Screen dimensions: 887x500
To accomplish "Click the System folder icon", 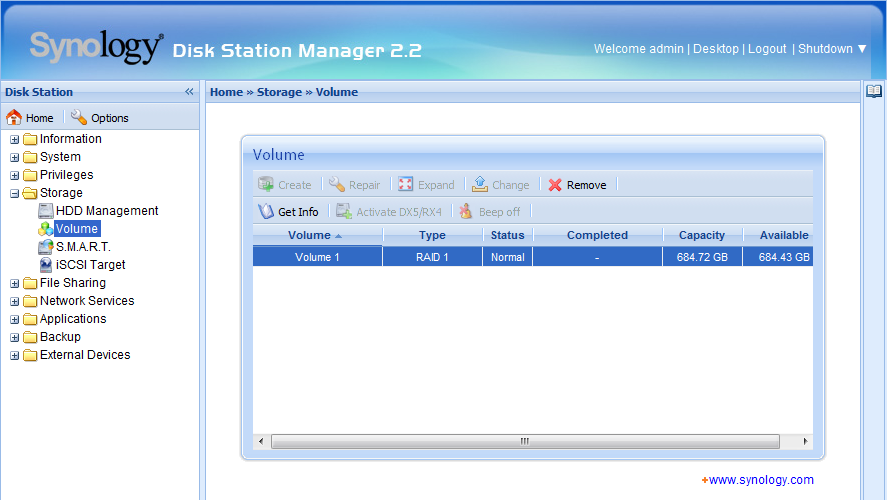I will point(30,157).
